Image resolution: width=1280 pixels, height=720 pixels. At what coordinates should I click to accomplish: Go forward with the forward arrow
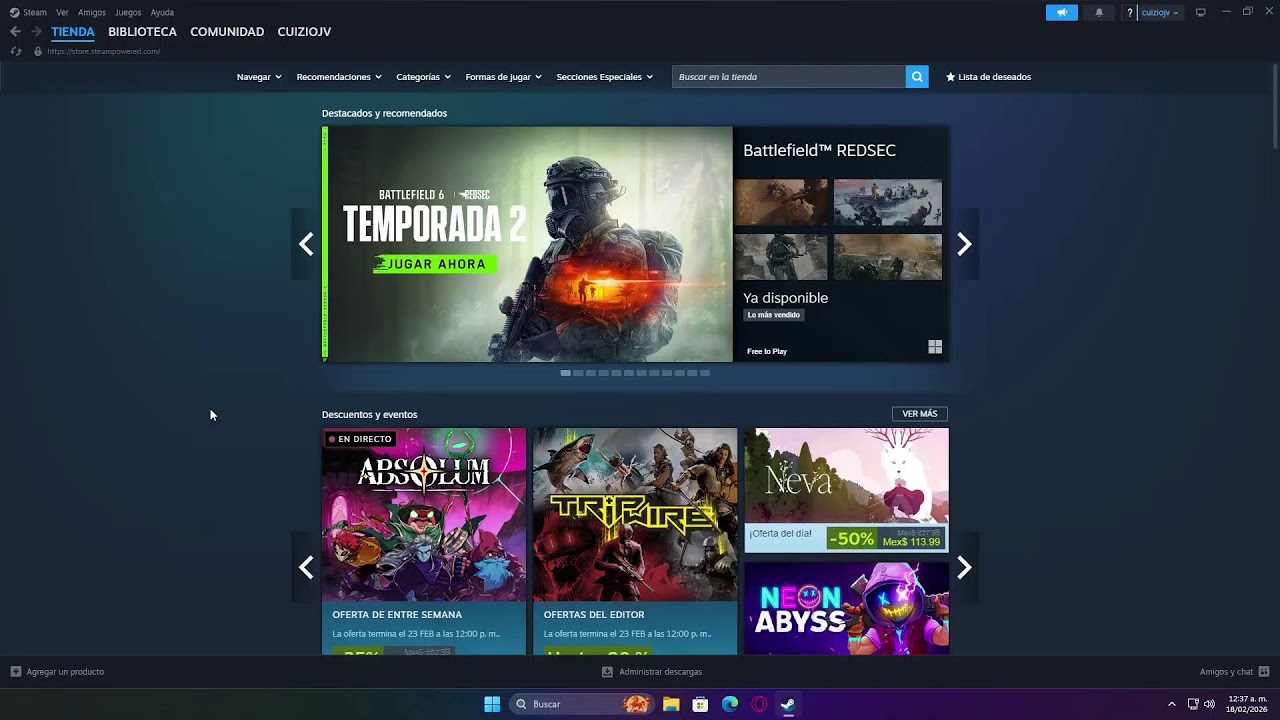point(36,32)
